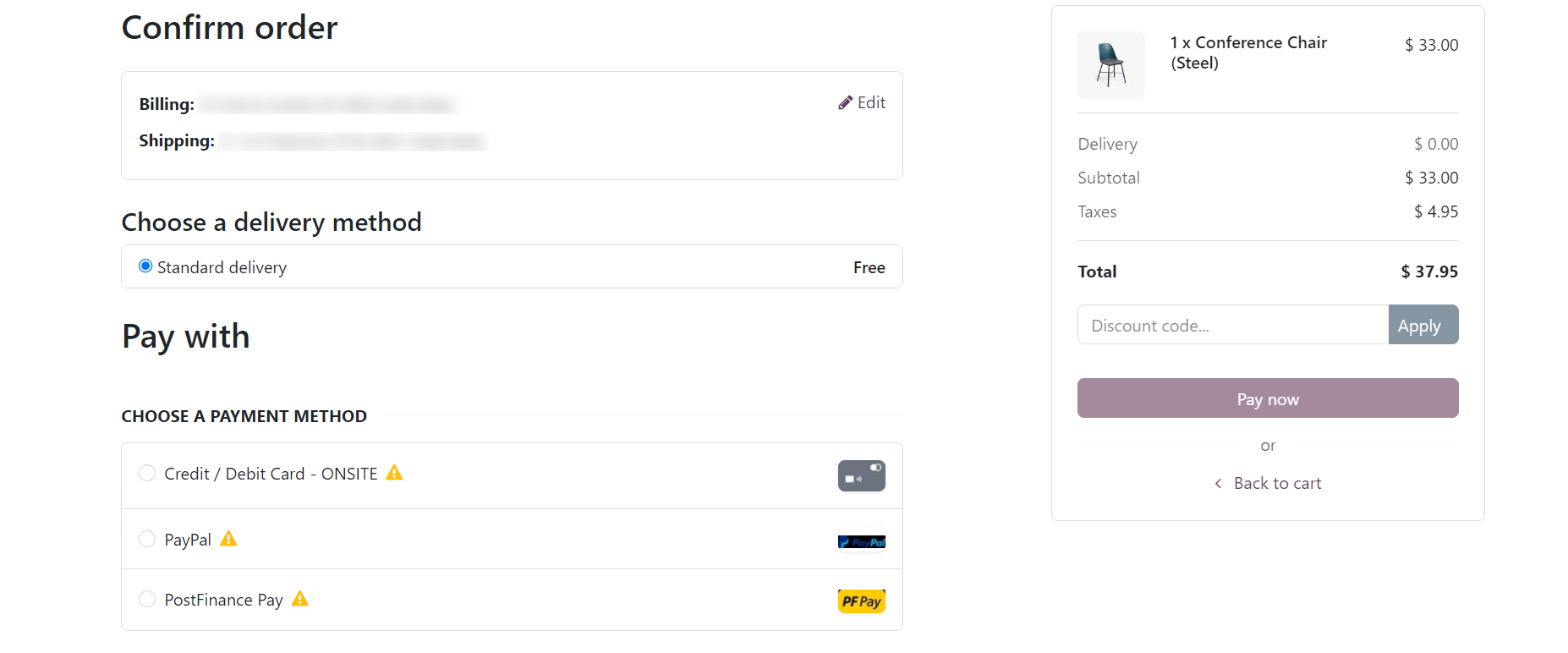Choose Credit / Debit Card - ONSITE payment

[147, 474]
